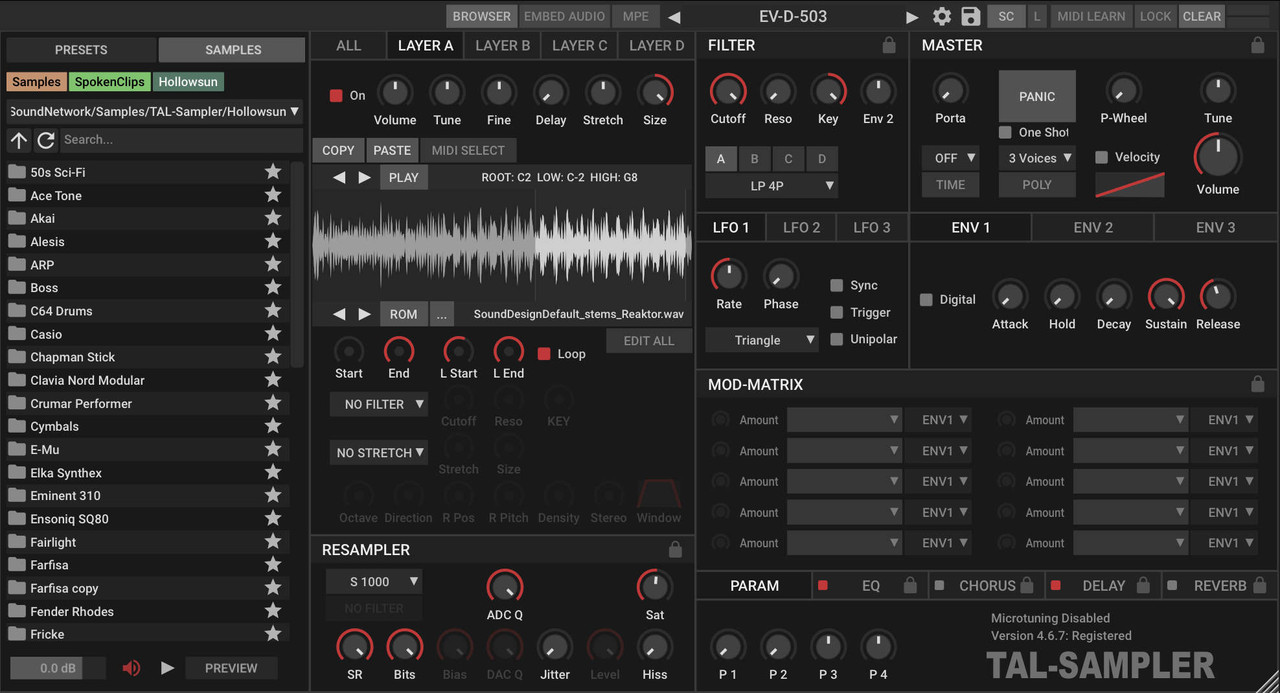This screenshot has width=1280, height=693.
Task: Click the Chorus lock icon
Action: coord(1026,585)
